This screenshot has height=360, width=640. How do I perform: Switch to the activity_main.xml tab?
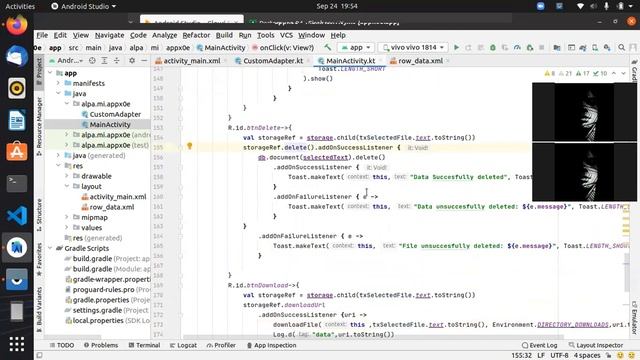coord(192,61)
